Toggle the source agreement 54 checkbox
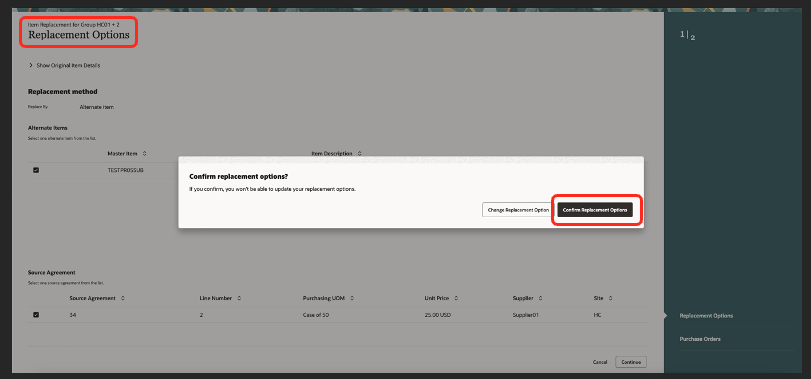 [36, 314]
